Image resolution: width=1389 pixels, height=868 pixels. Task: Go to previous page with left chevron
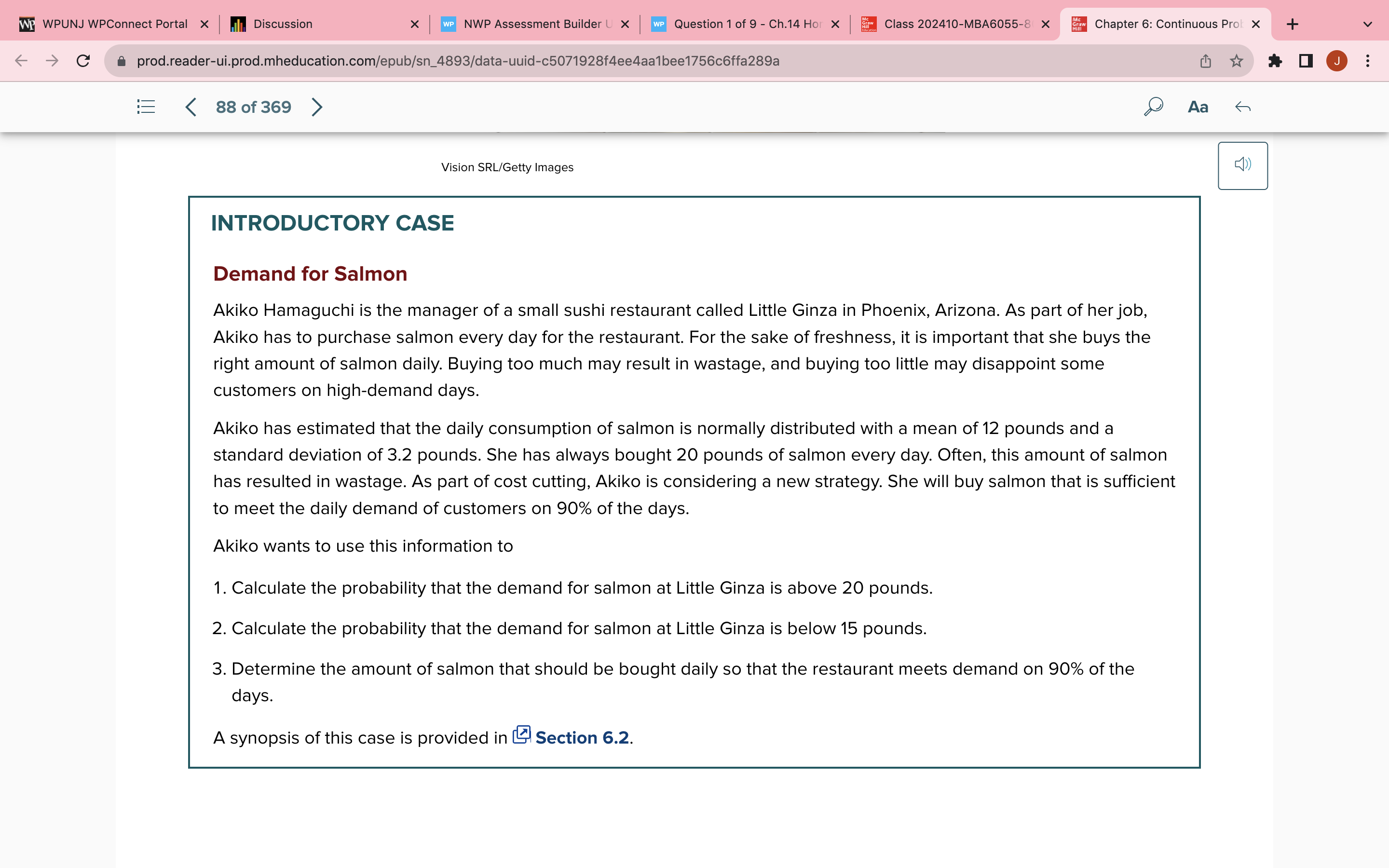191,107
